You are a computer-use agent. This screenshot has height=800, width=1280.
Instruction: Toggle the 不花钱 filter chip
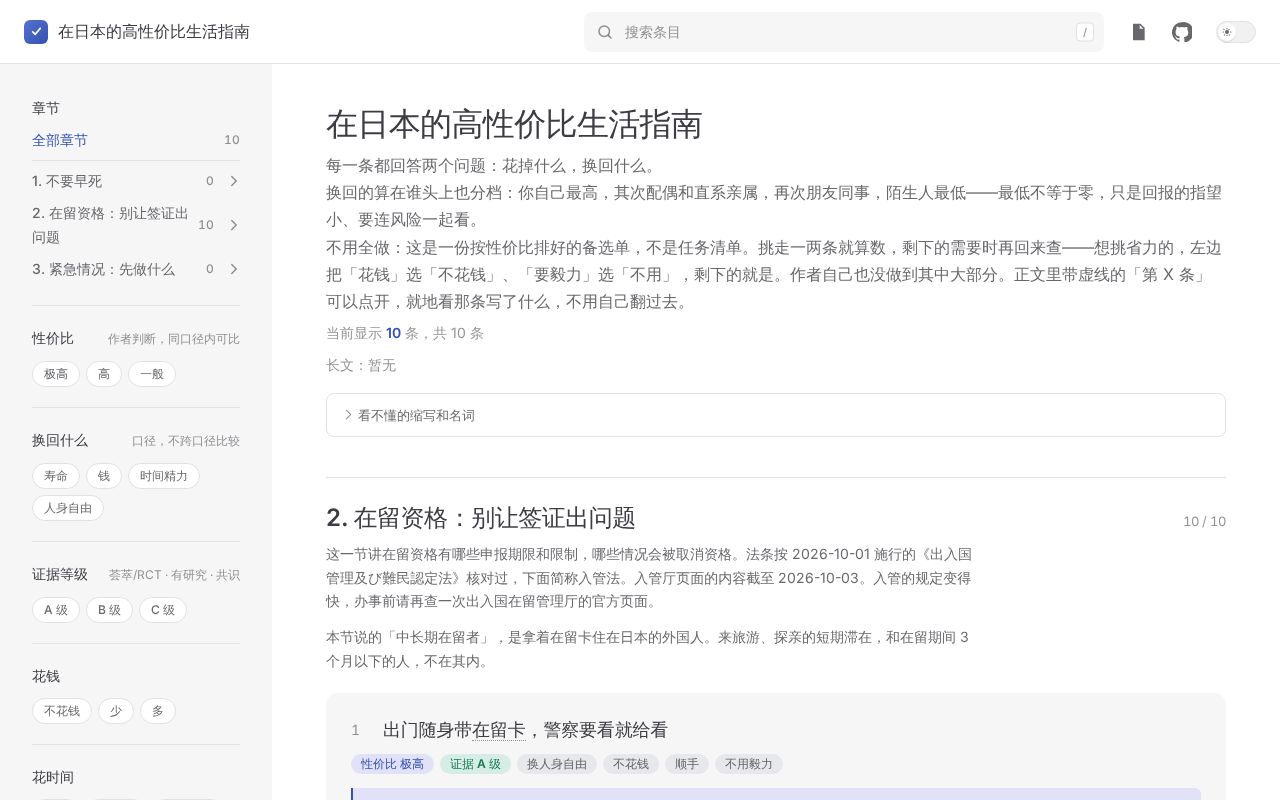[x=62, y=711]
